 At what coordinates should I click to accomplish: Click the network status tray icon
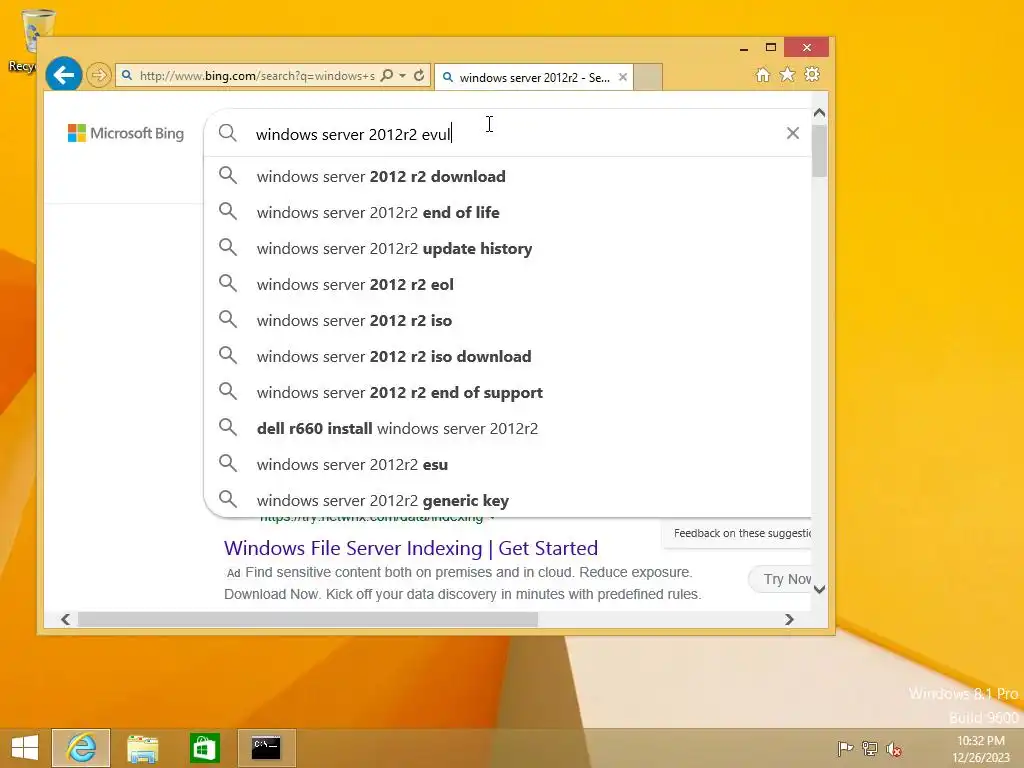tap(869, 748)
